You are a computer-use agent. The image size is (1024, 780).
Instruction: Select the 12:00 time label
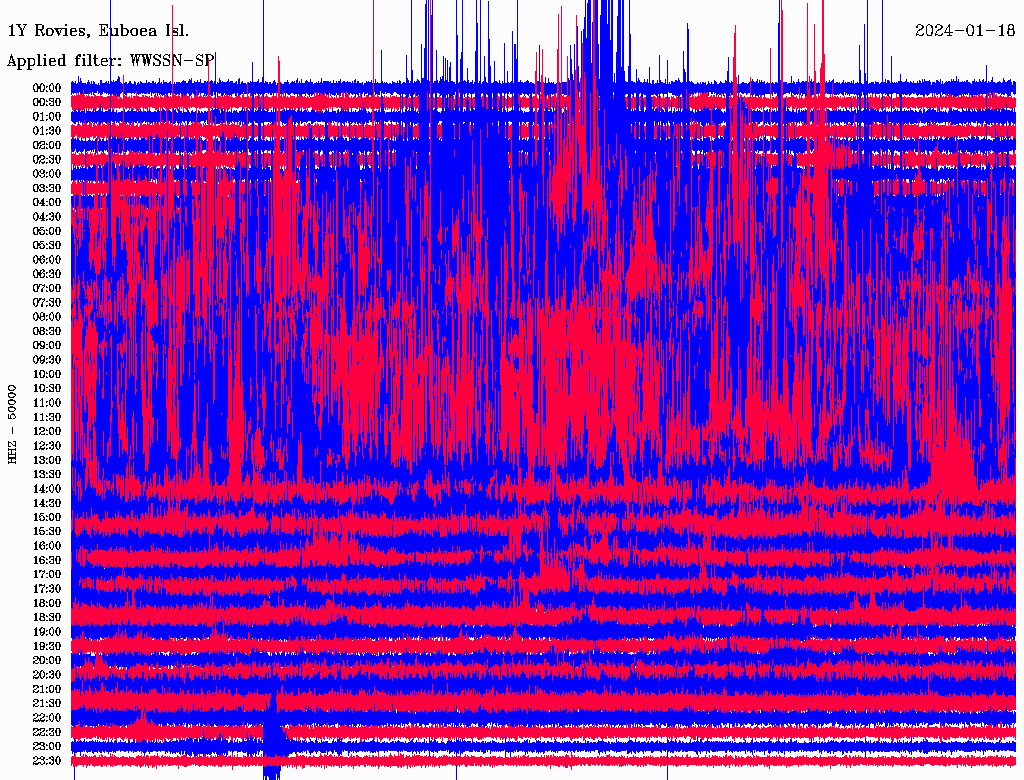[x=47, y=431]
